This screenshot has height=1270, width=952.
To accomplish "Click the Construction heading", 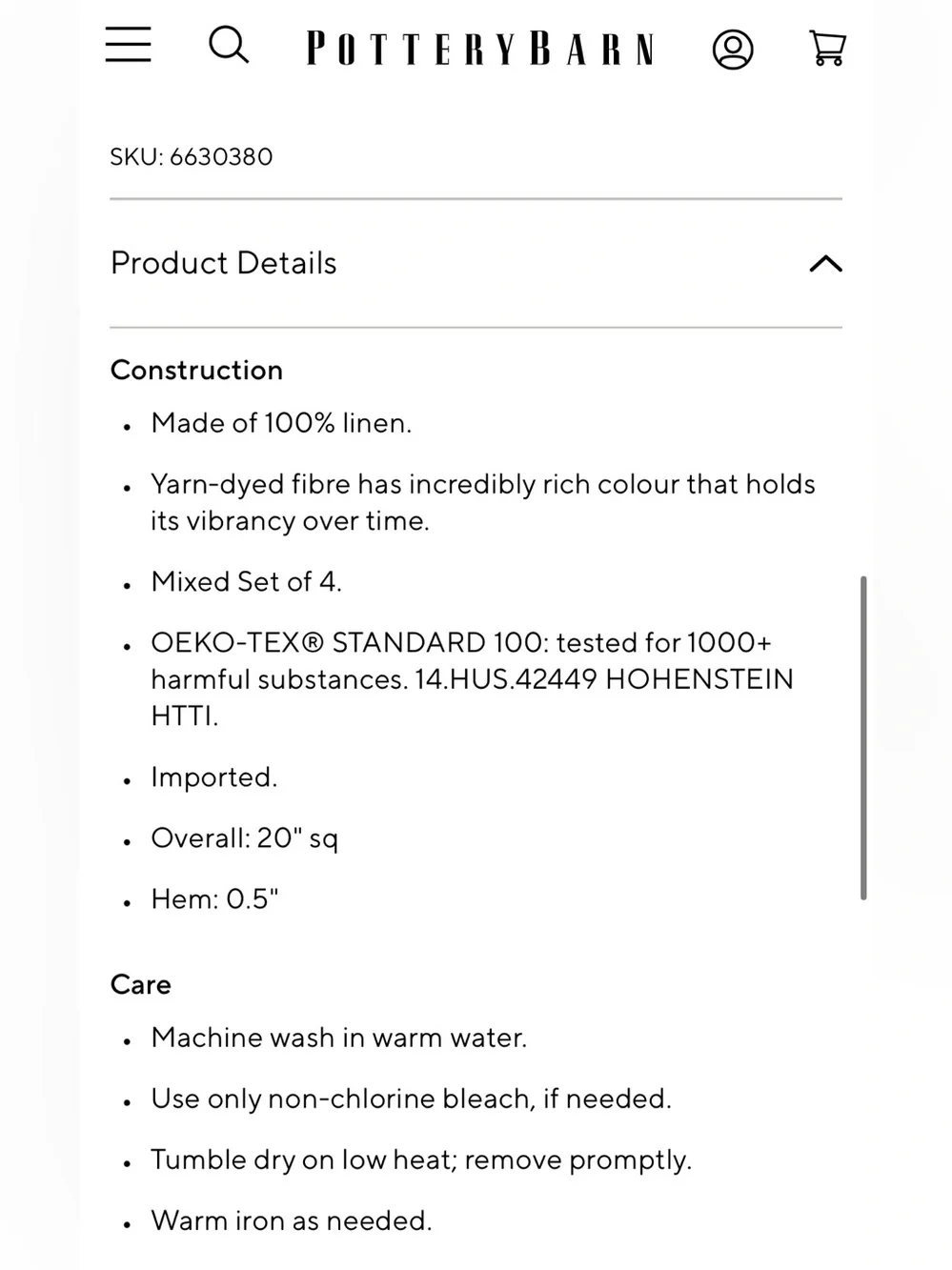I will coord(196,370).
